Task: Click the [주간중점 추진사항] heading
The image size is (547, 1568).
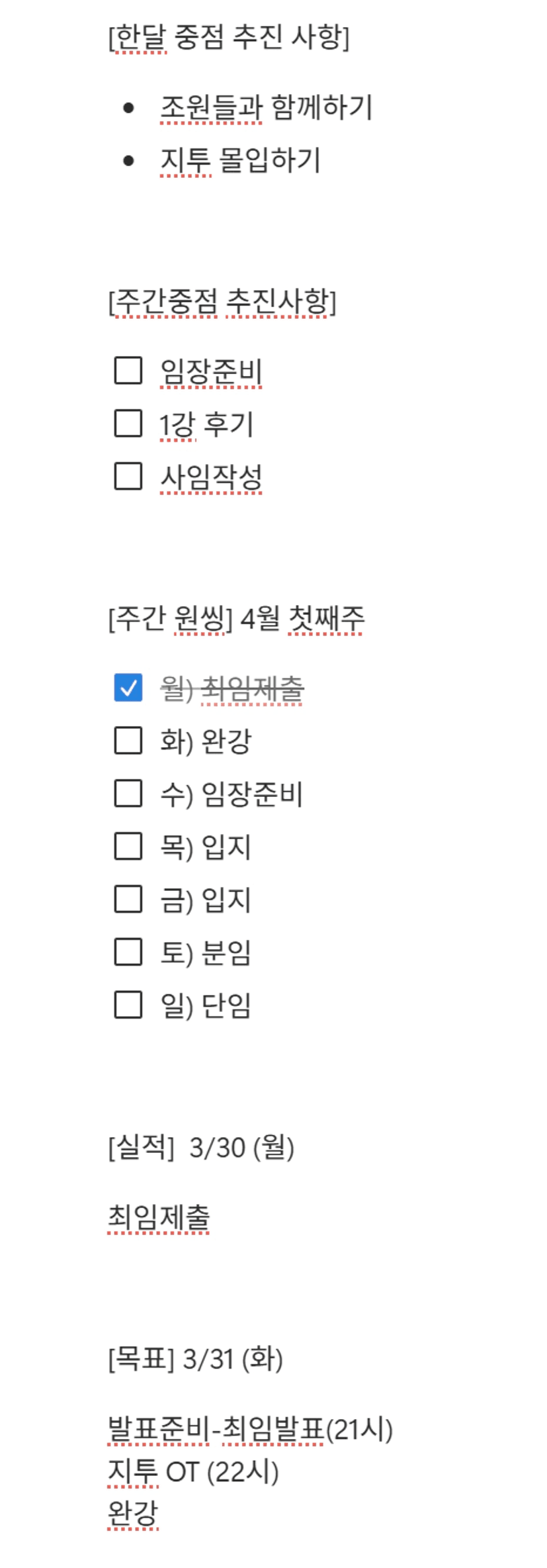Action: pos(222,302)
